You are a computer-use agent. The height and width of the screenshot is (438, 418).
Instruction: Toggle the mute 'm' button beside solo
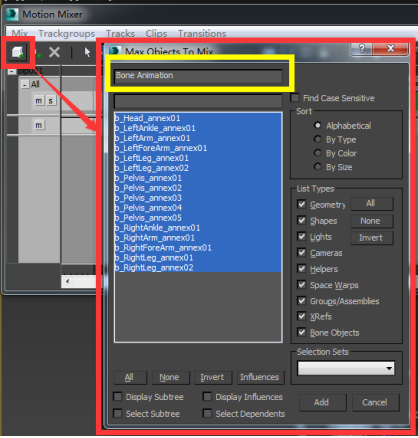tap(39, 100)
